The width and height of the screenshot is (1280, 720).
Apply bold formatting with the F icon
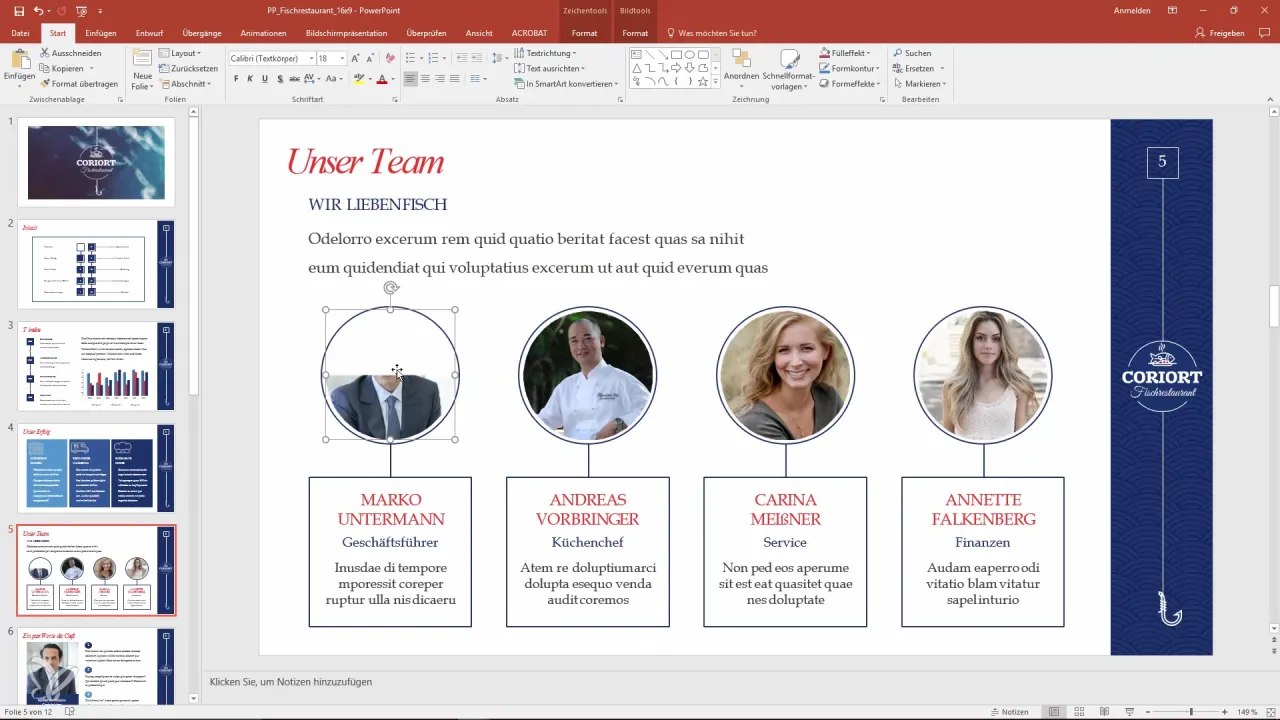[235, 78]
